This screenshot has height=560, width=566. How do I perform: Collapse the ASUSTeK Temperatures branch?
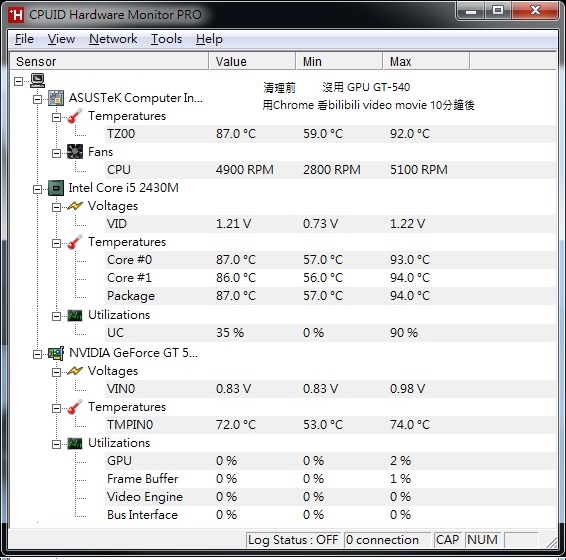56,117
